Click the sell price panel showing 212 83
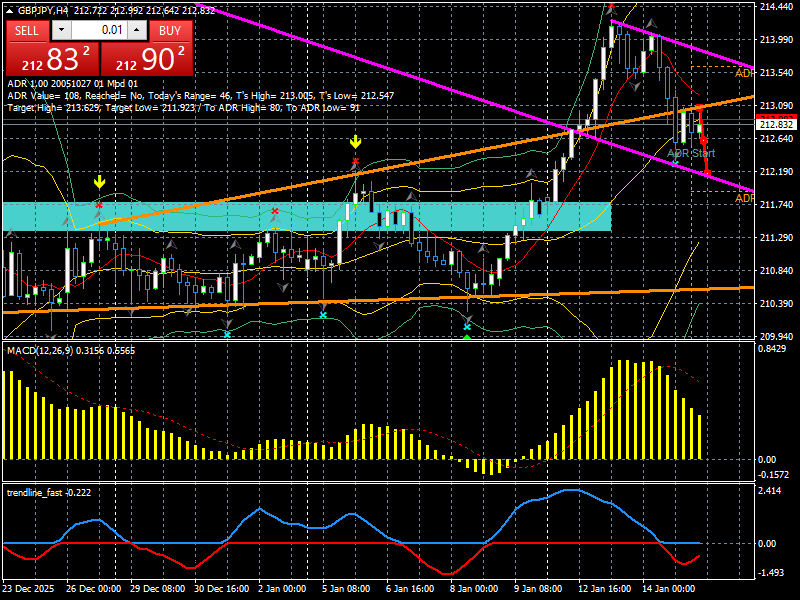The width and height of the screenshot is (800, 600). tap(52, 59)
